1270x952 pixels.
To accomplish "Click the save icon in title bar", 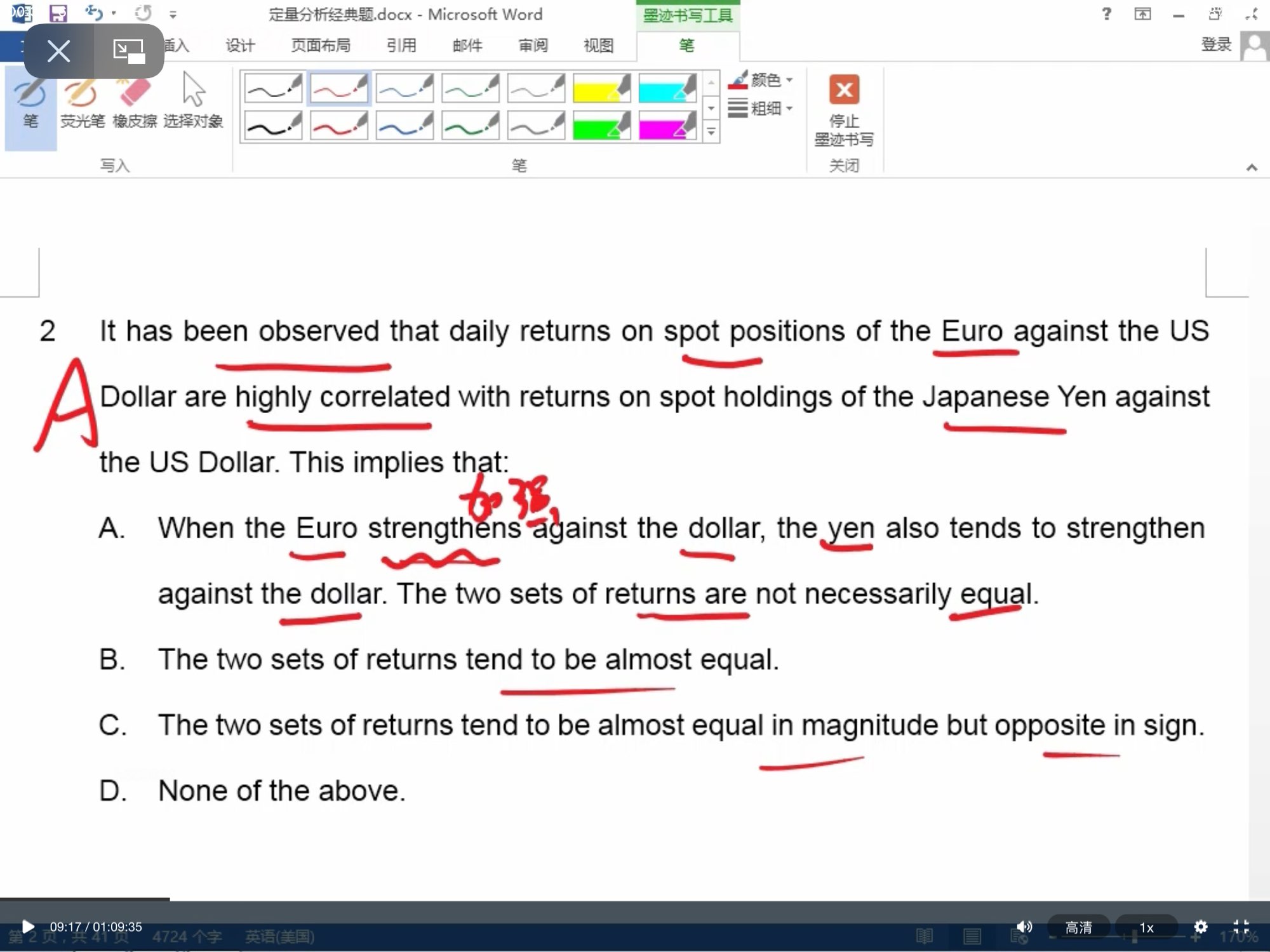I will (58, 13).
